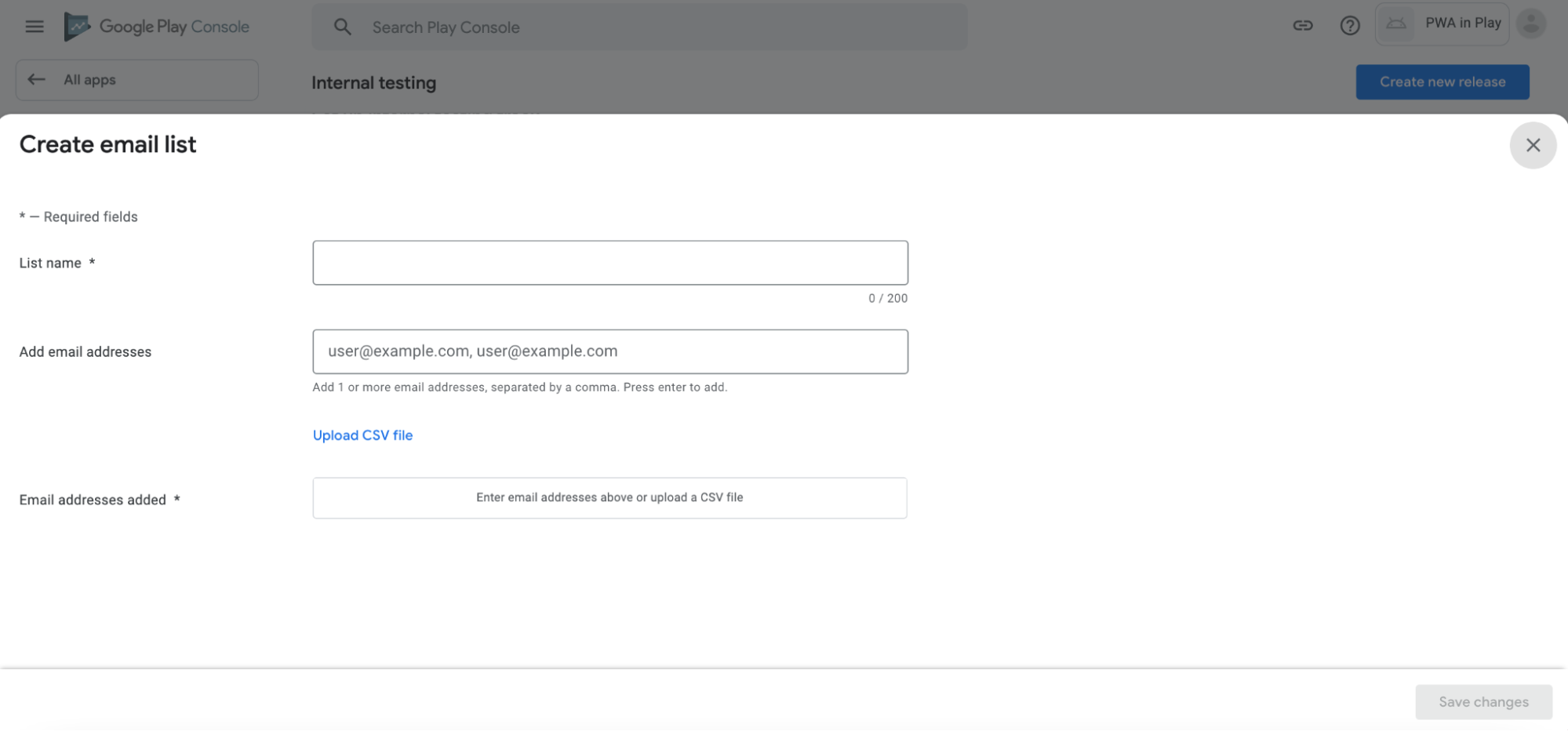Click the Internal testing page title
Image resolution: width=1568 pixels, height=731 pixels.
click(374, 82)
